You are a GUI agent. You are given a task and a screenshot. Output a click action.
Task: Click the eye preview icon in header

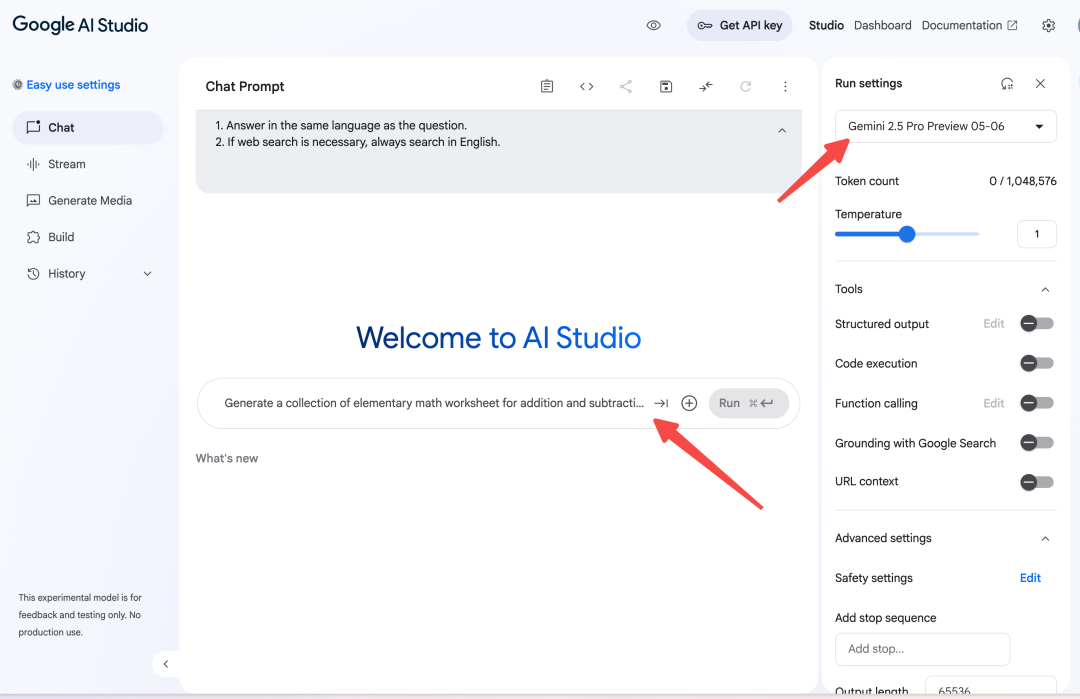click(654, 25)
